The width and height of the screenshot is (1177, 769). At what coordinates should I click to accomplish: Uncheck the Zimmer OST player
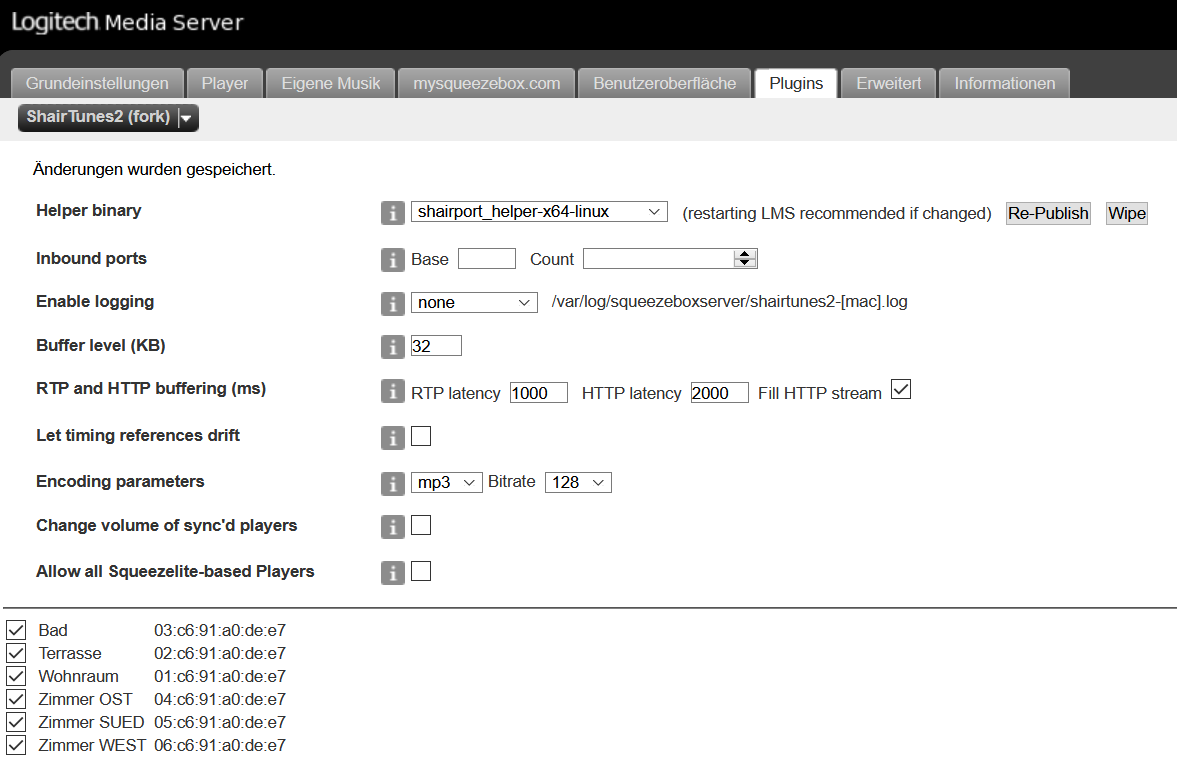click(16, 699)
